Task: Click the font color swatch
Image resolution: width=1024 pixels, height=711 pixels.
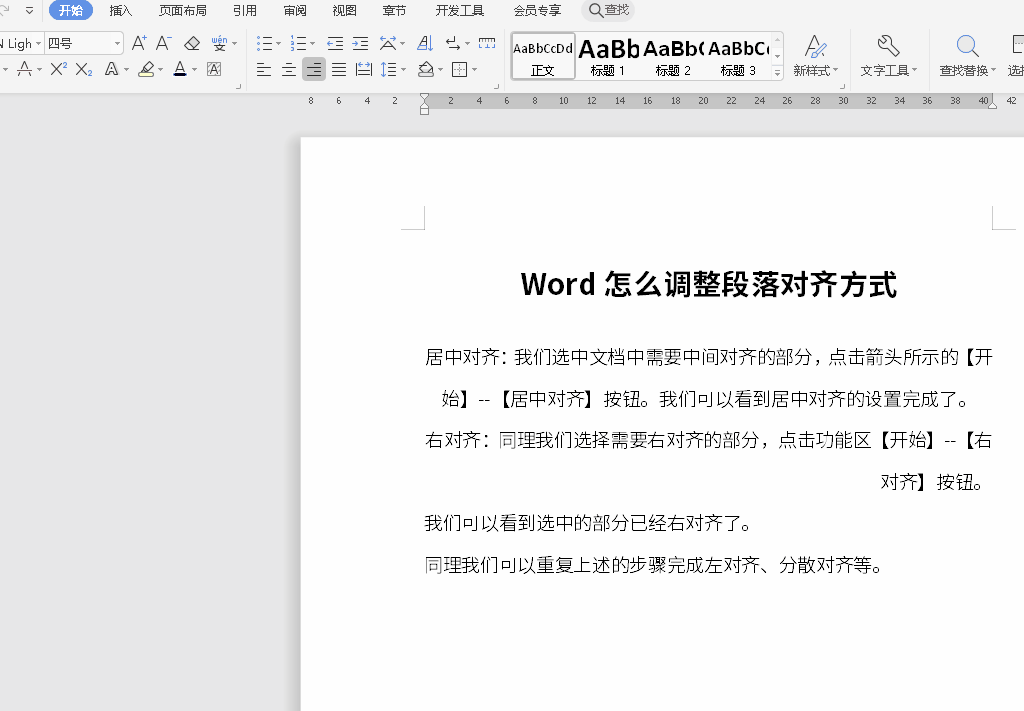Action: [x=180, y=69]
